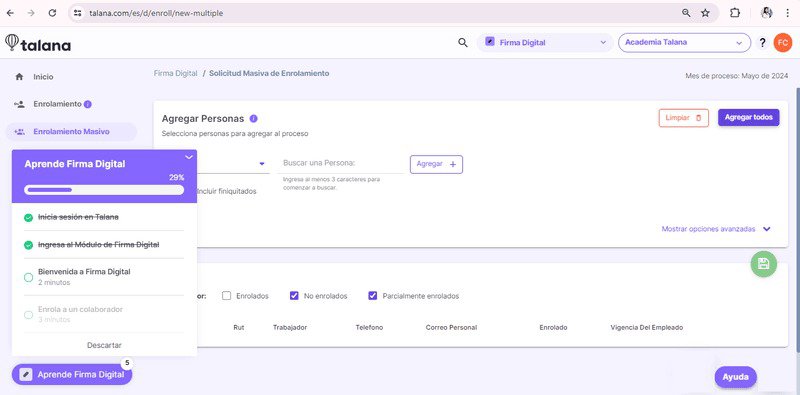This screenshot has width=800, height=395.
Task: Click the Agregar todos button
Action: coord(748,117)
